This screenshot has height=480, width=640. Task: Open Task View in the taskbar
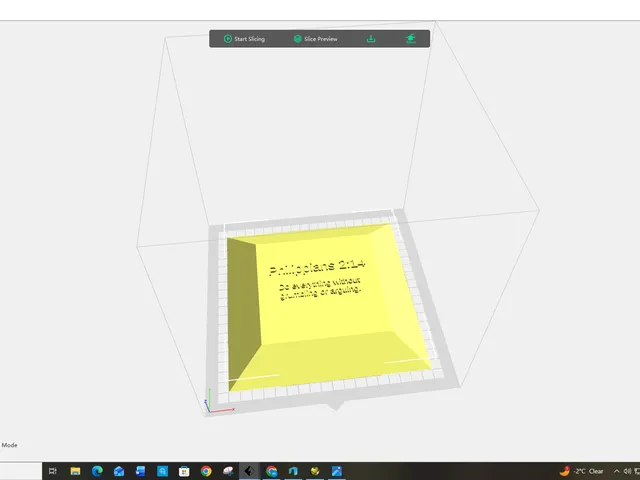tap(53, 471)
